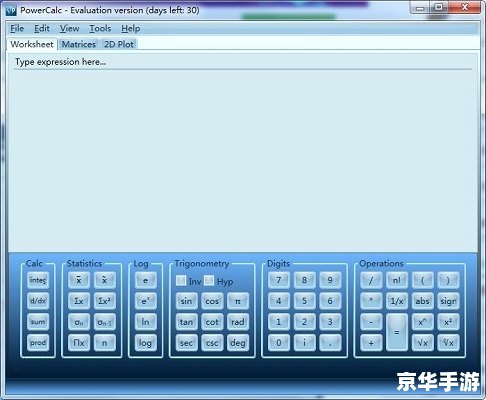Click the Σx² sum of squares button
The image size is (486, 400).
coord(104,301)
